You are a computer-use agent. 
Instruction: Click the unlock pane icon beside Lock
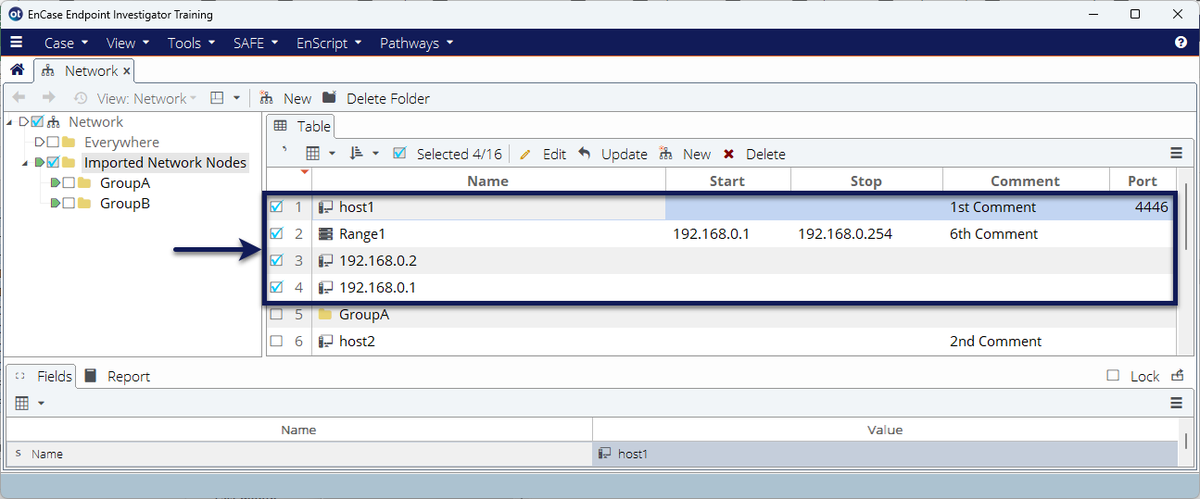1177,376
